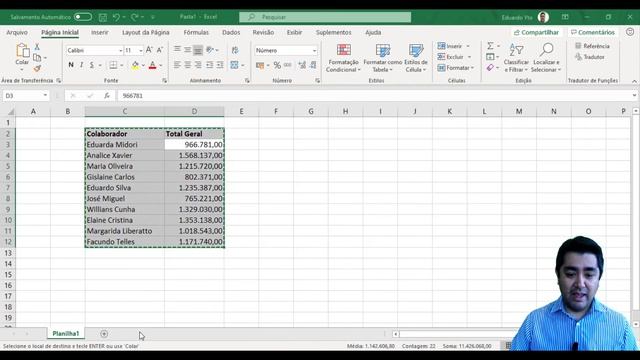
Task: Click the fill color bucket icon
Action: click(135, 65)
